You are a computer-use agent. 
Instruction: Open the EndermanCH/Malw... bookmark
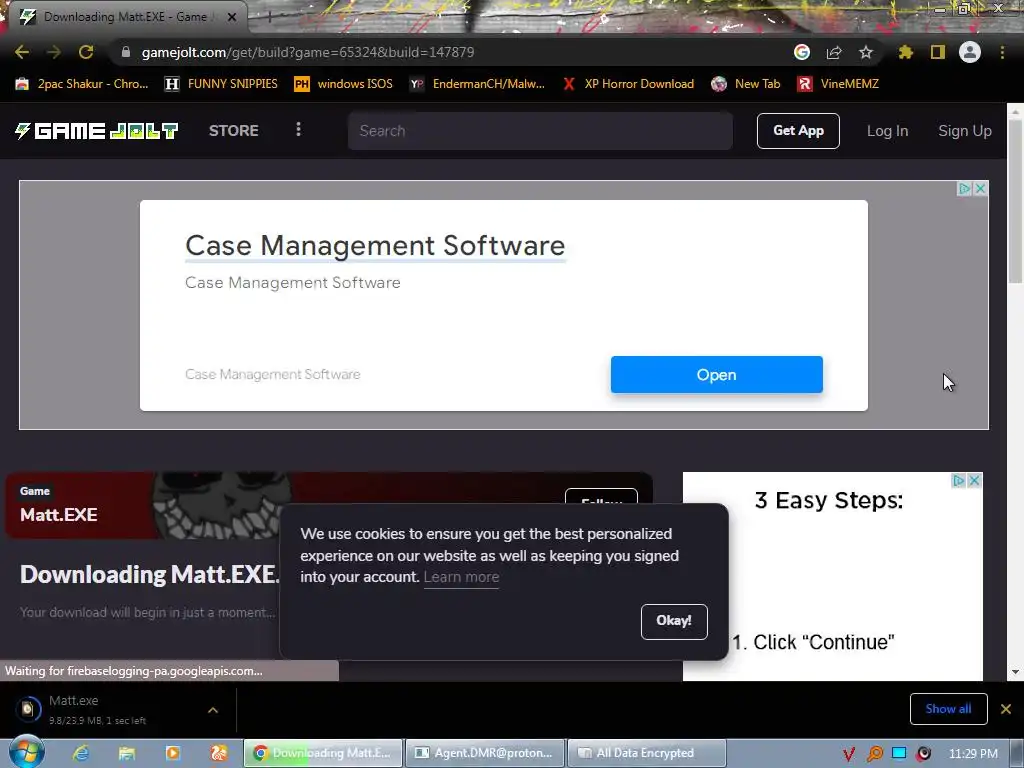click(x=477, y=84)
